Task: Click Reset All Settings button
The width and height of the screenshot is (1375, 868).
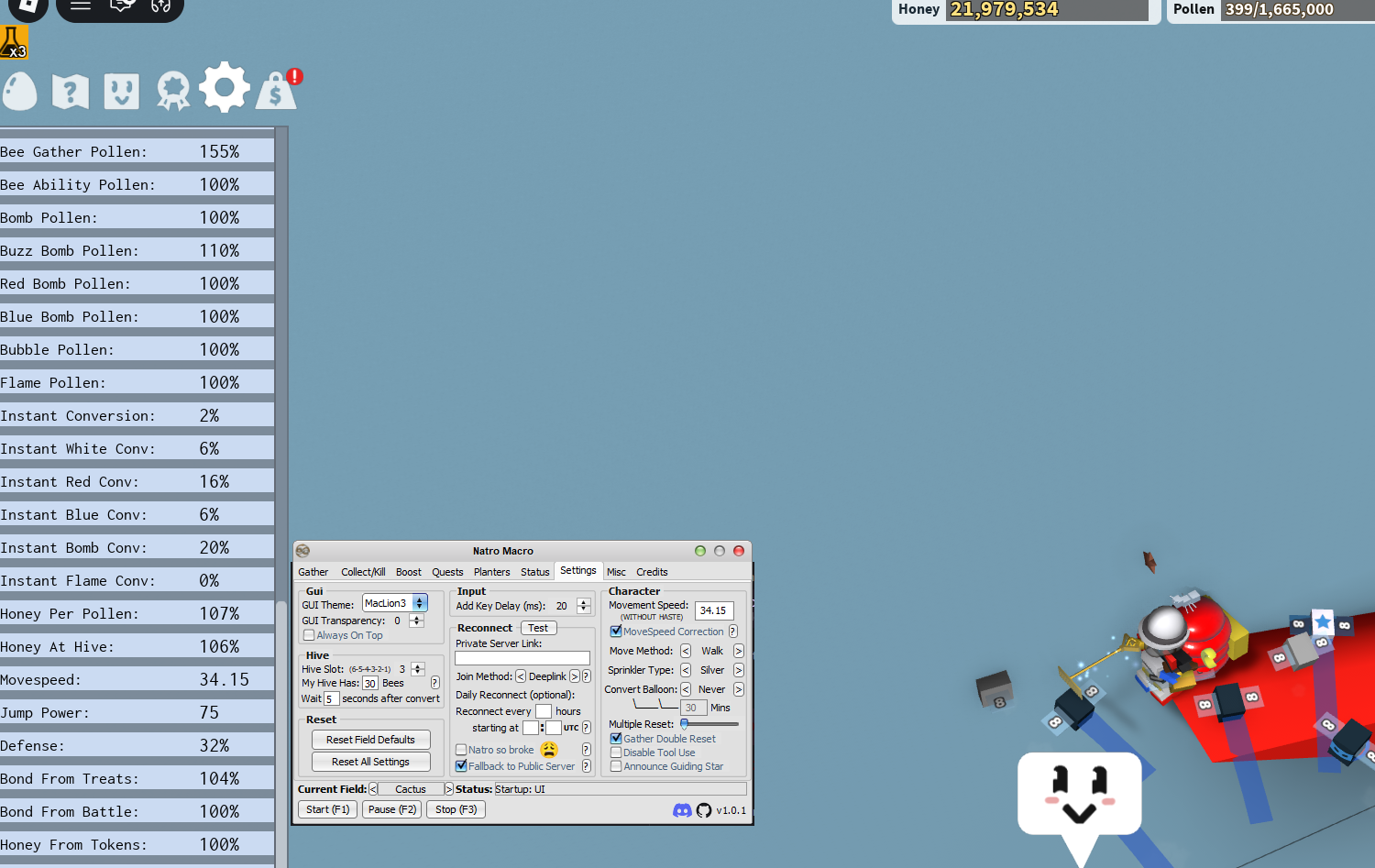Action: [370, 762]
